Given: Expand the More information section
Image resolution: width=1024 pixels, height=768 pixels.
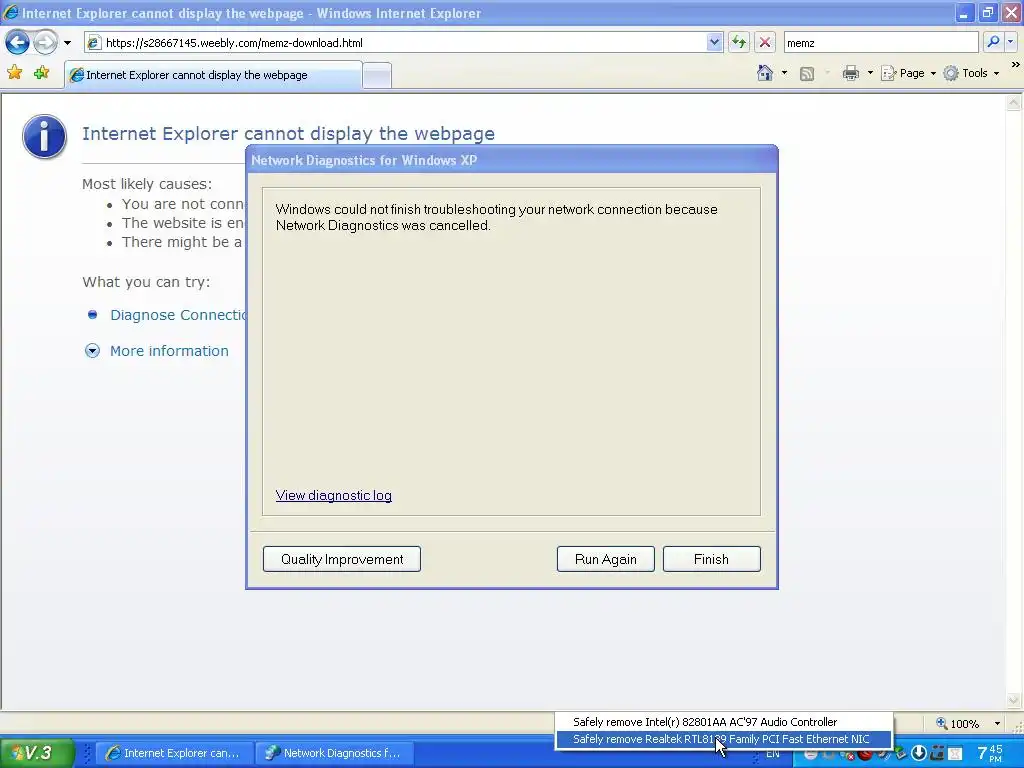Looking at the screenshot, I should pos(169,351).
